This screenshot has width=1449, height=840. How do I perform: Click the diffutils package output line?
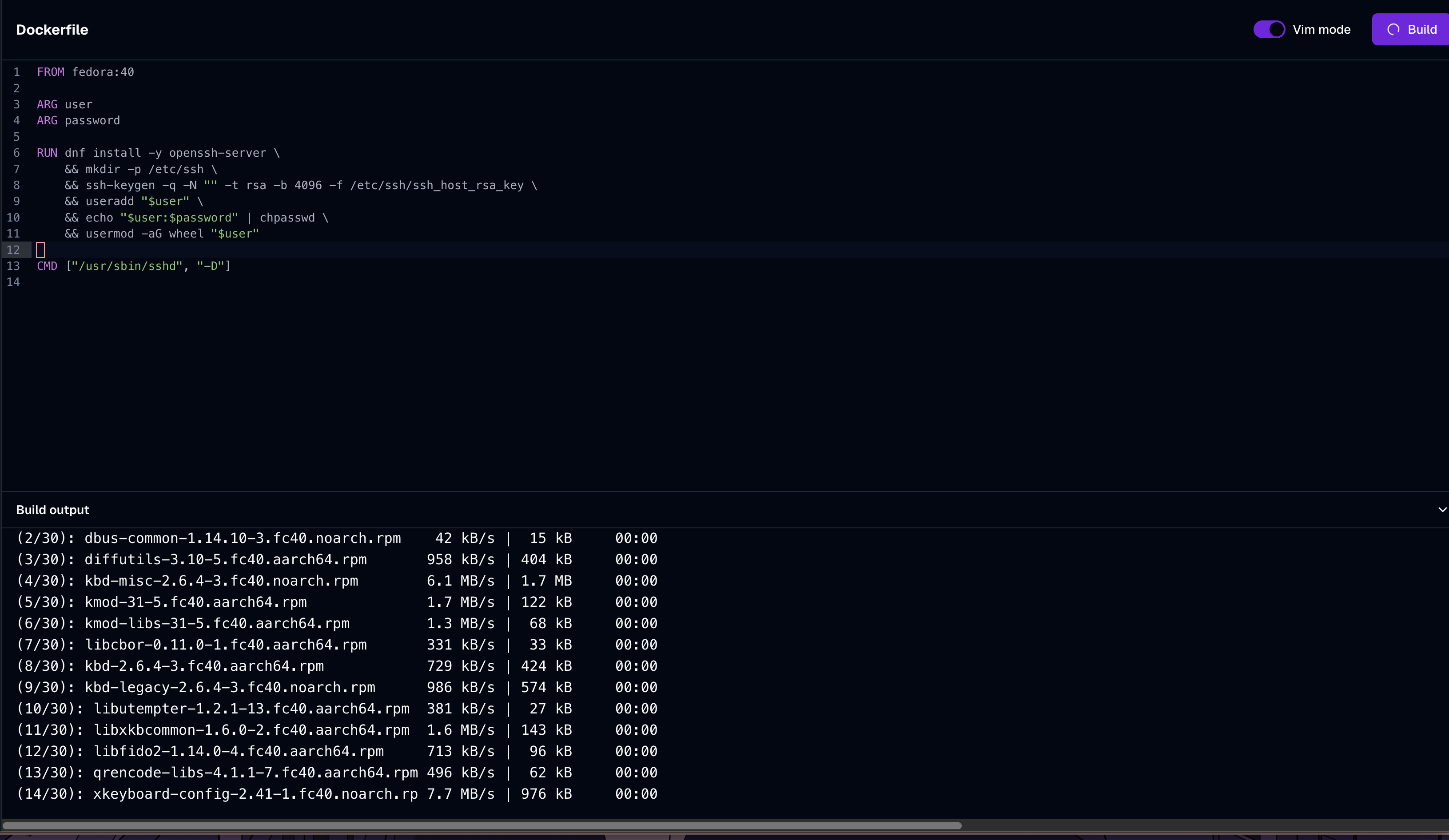click(x=337, y=559)
